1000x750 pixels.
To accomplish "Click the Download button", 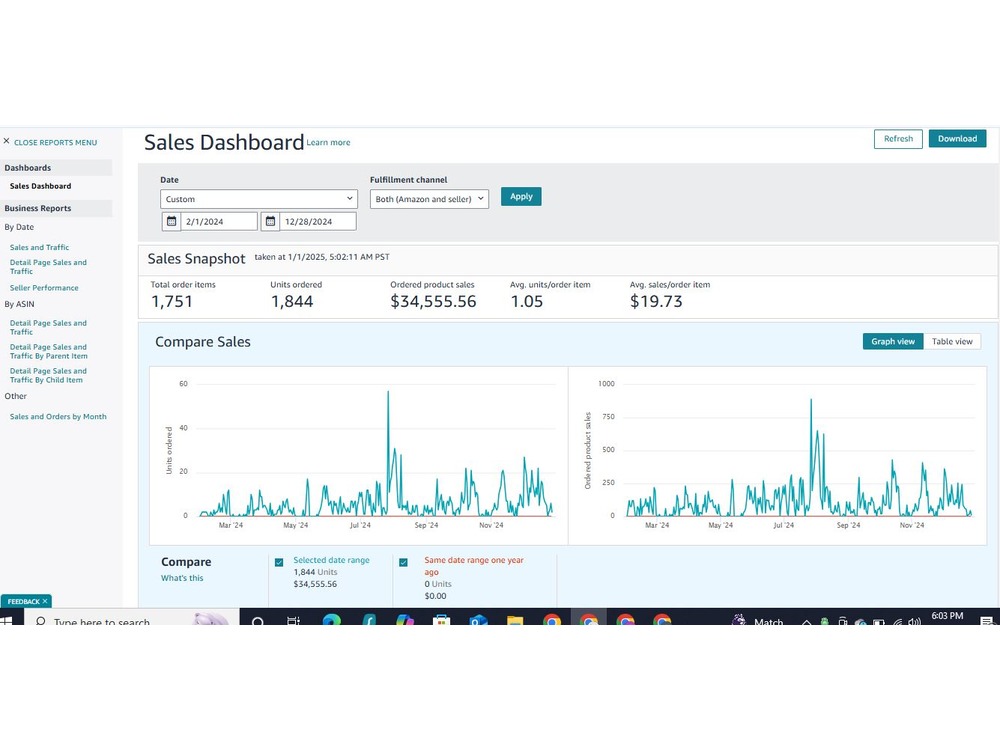I will (957, 138).
